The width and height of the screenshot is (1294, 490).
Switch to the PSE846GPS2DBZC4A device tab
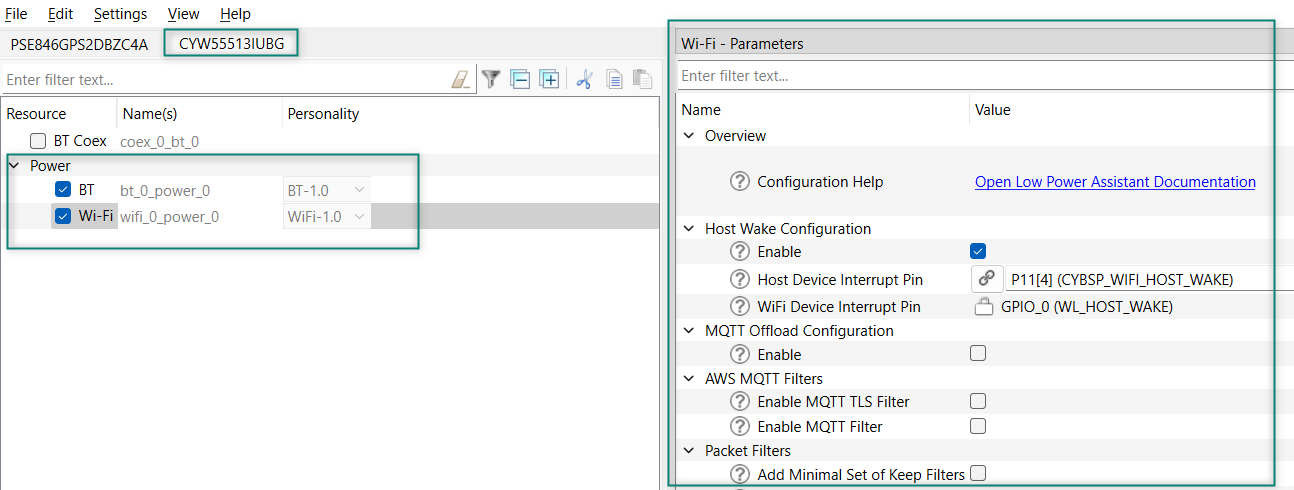coord(79,44)
